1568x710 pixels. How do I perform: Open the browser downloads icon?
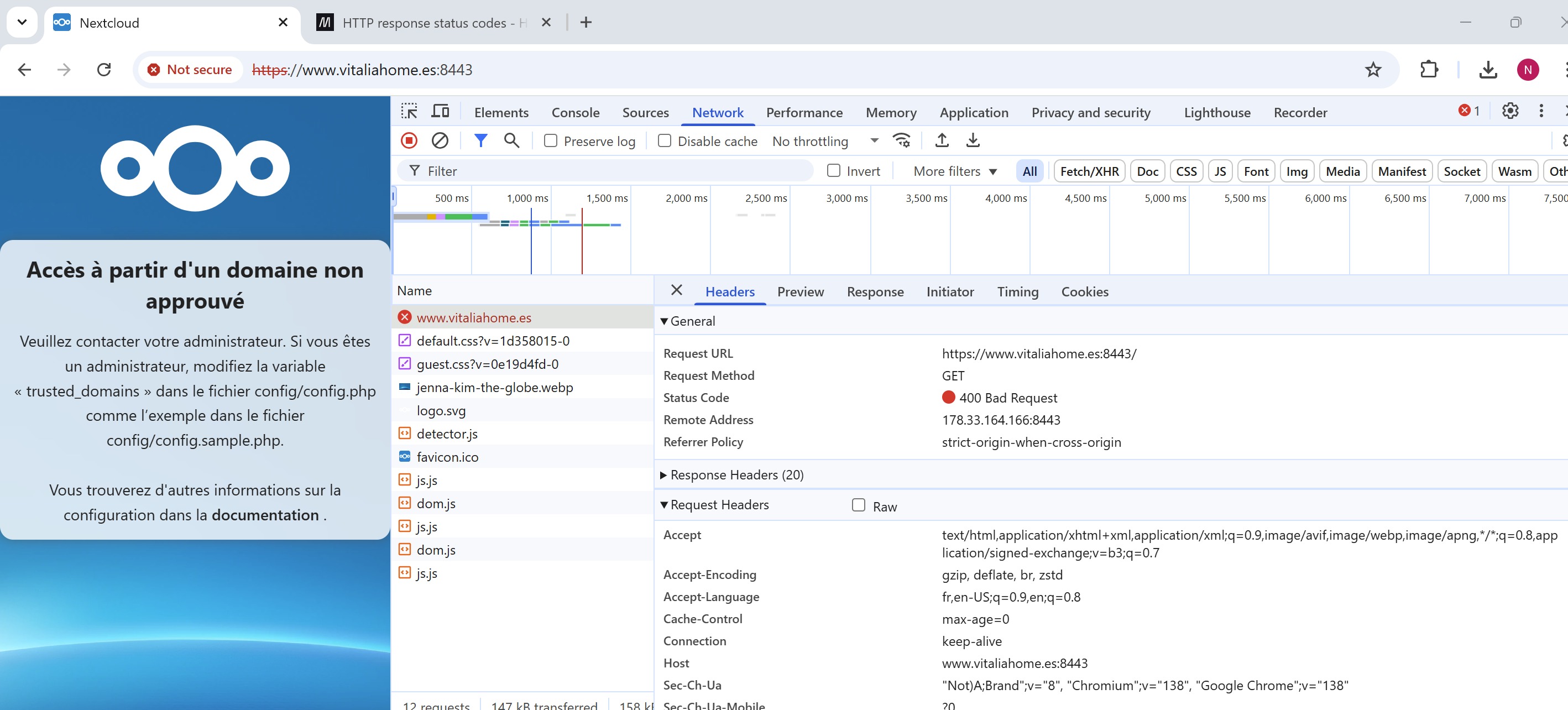coord(1488,70)
